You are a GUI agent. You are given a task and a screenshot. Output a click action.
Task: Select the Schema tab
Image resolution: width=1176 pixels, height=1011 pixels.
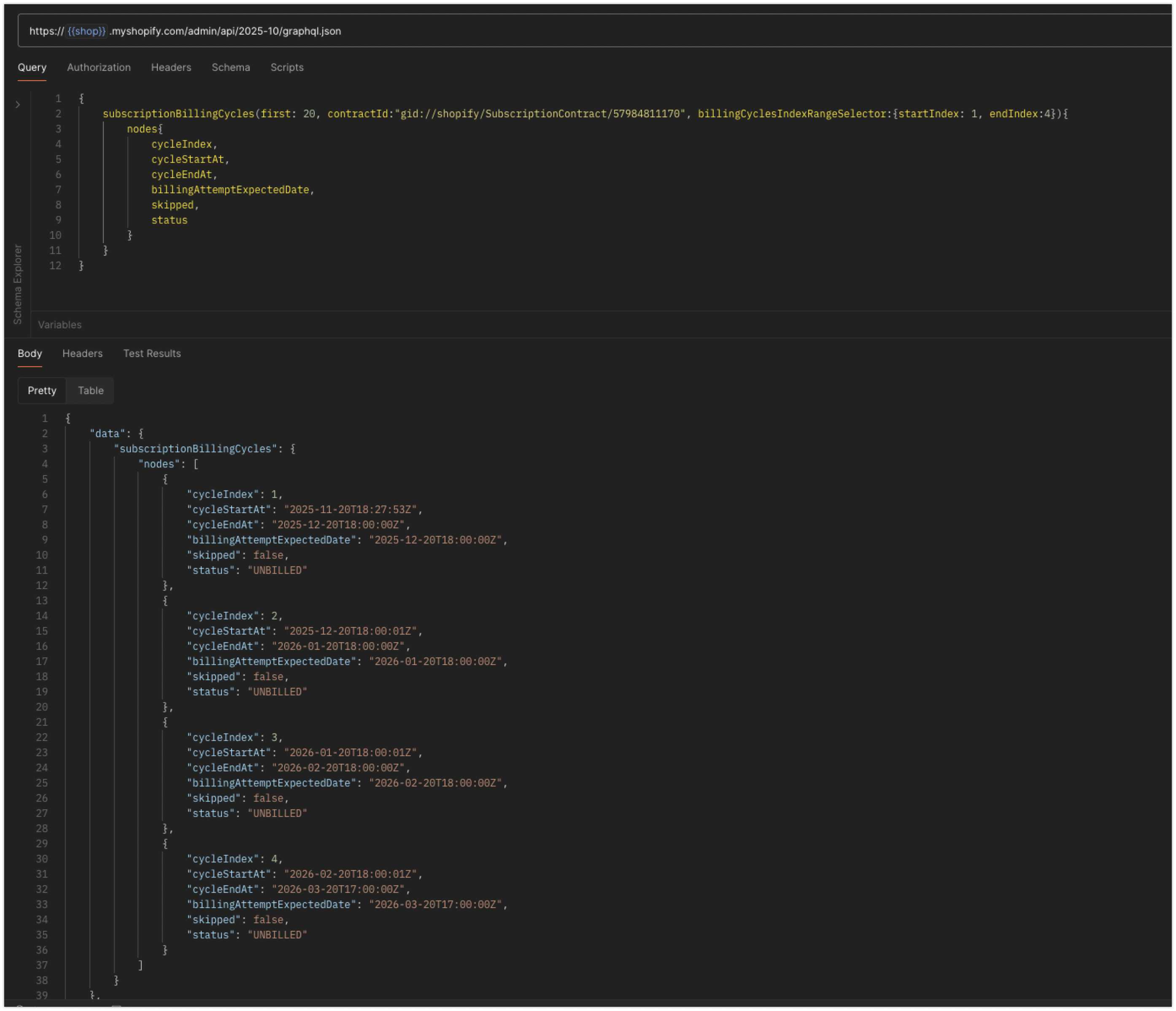[x=230, y=67]
